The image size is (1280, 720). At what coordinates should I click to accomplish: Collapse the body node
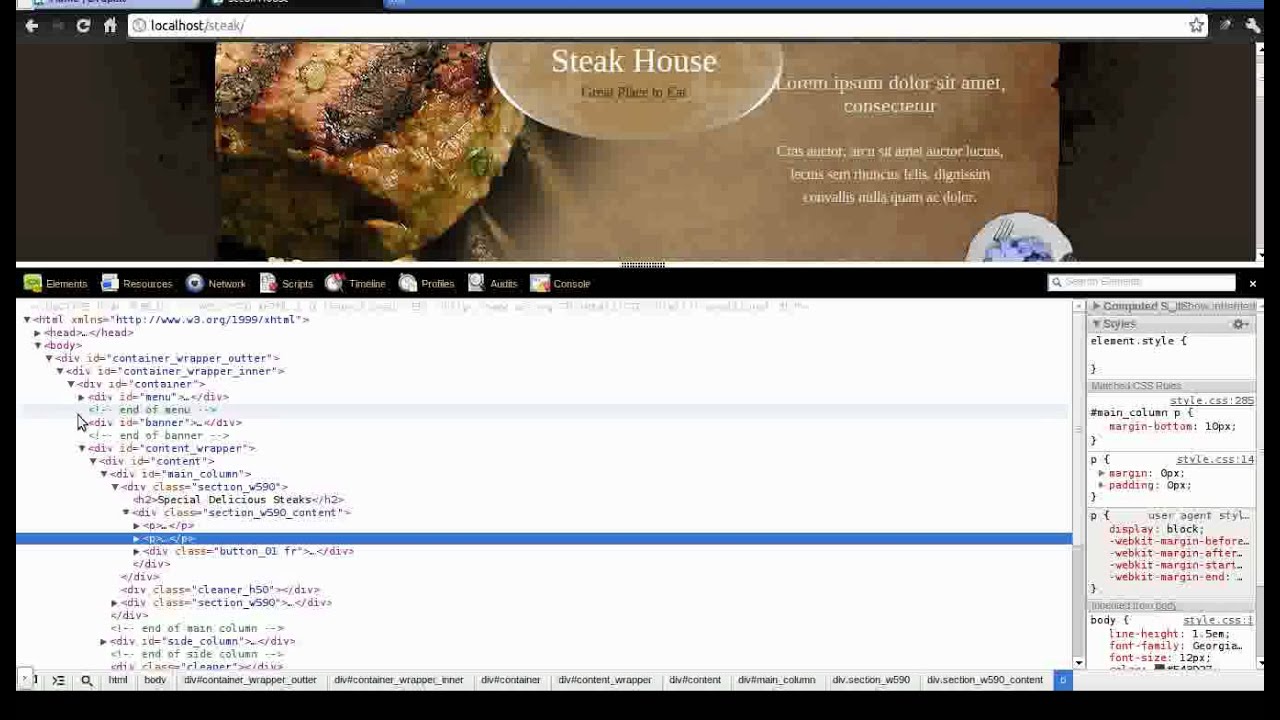pyautogui.click(x=38, y=346)
